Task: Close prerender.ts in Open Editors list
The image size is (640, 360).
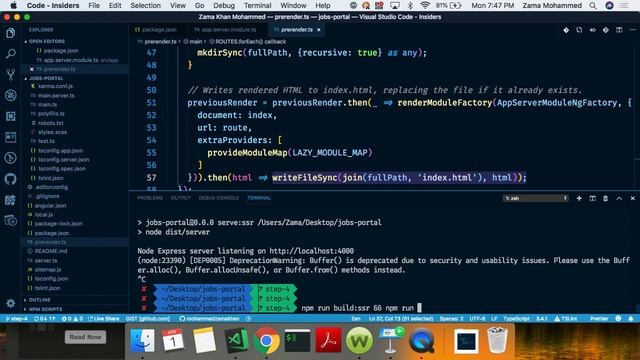Action: [x=31, y=69]
